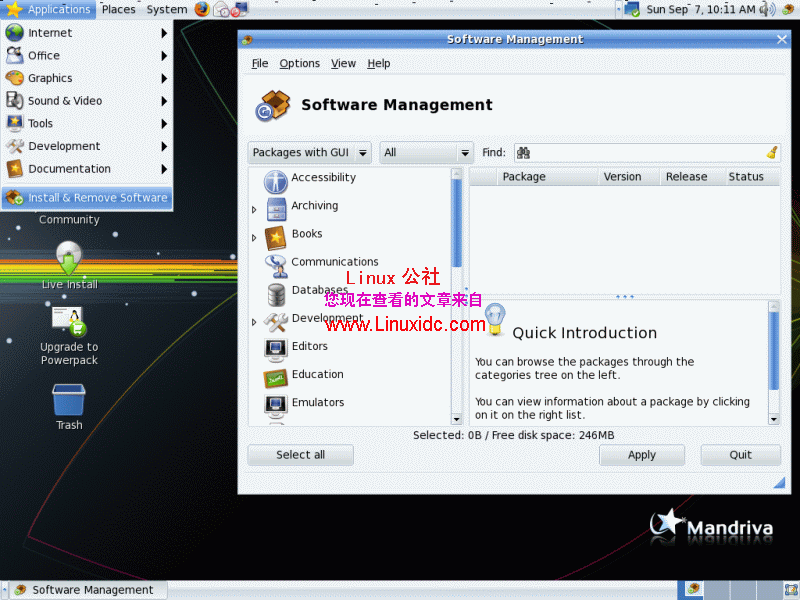Viewport: 800px width, 600px height.
Task: Open the Packages with GUI dropdown
Action: coord(308,152)
